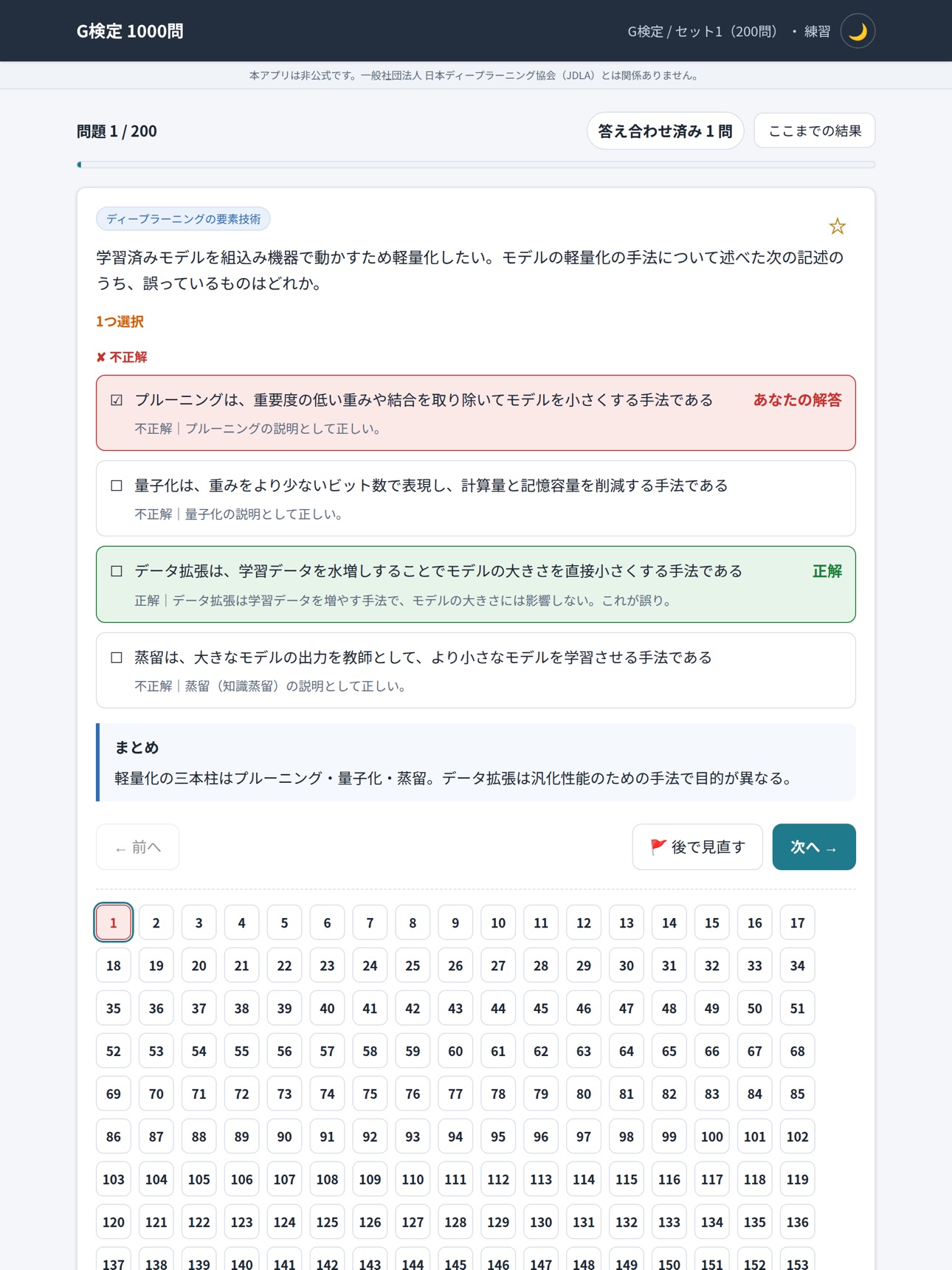
Task: Jump to question 5 in the navigator
Action: coord(285,922)
